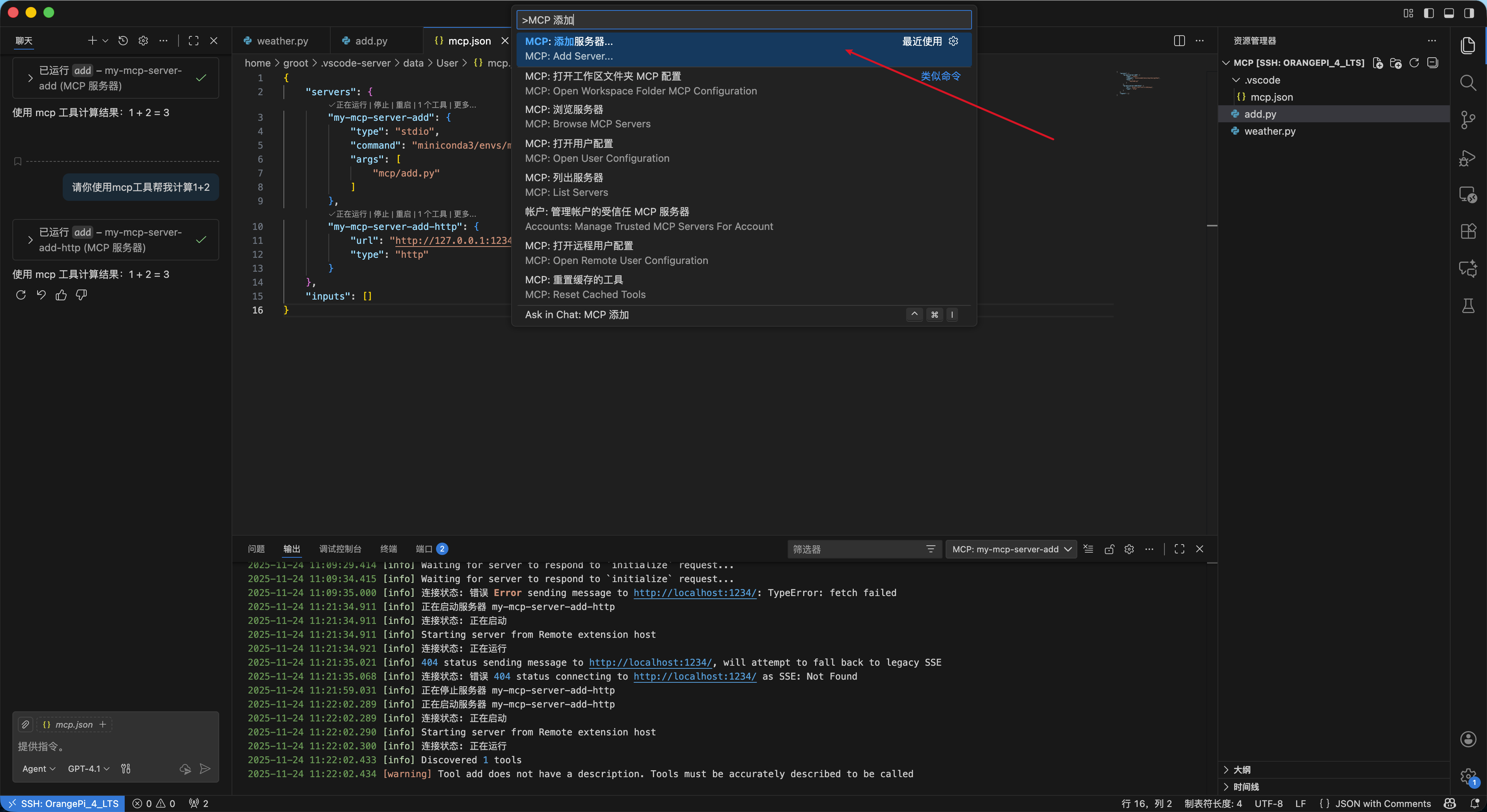
Task: Toggle bottom panel layout button
Action: click(x=1448, y=13)
